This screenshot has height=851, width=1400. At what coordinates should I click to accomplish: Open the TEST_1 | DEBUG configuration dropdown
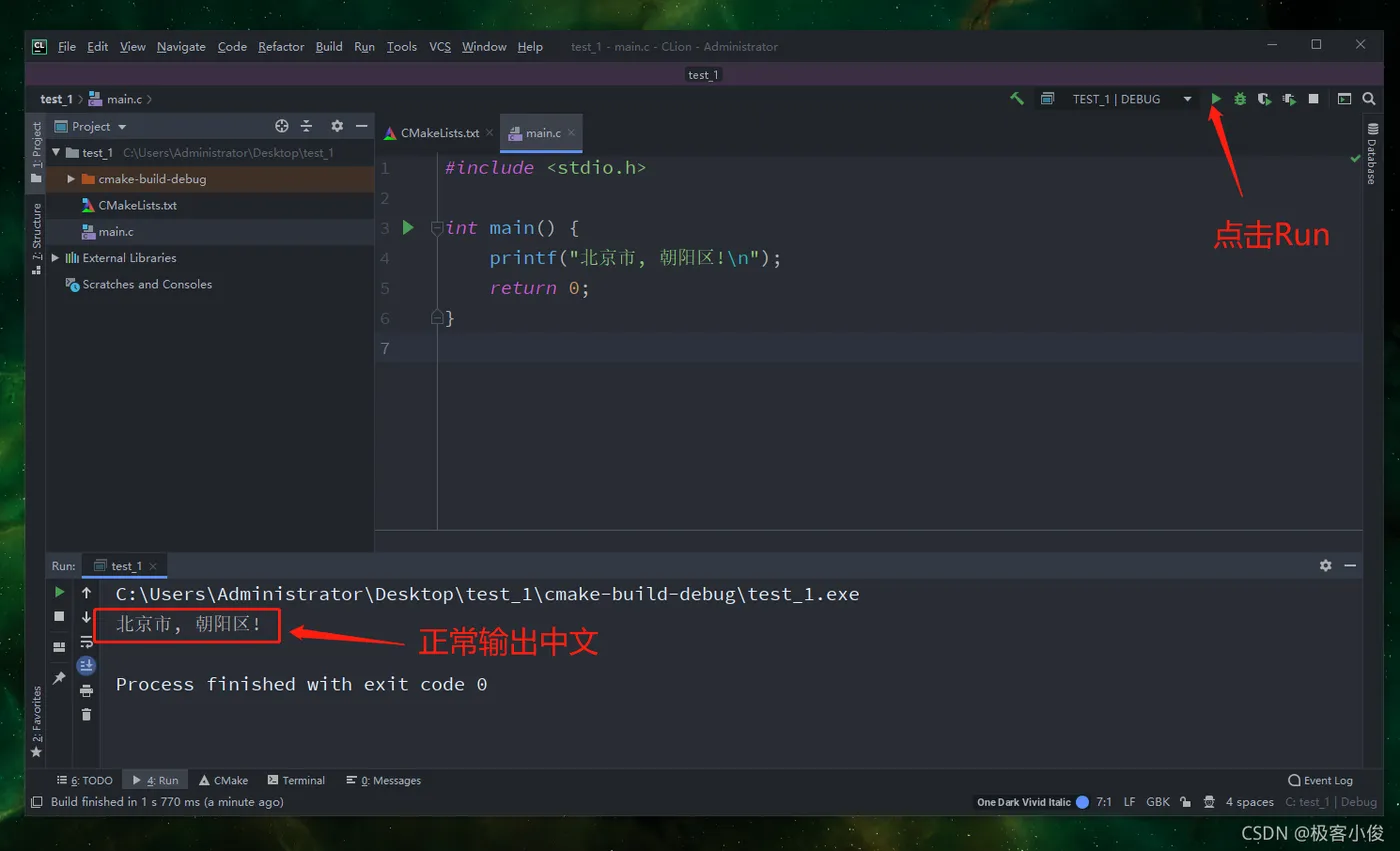1117,99
